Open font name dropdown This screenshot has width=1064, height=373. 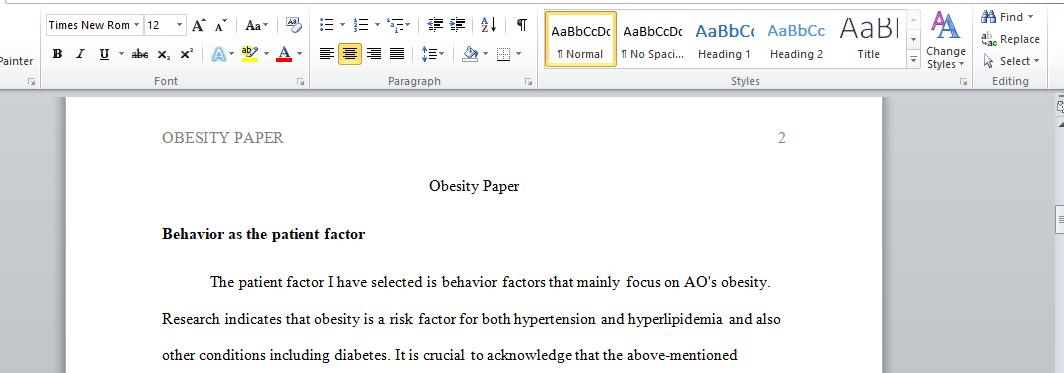tap(137, 25)
